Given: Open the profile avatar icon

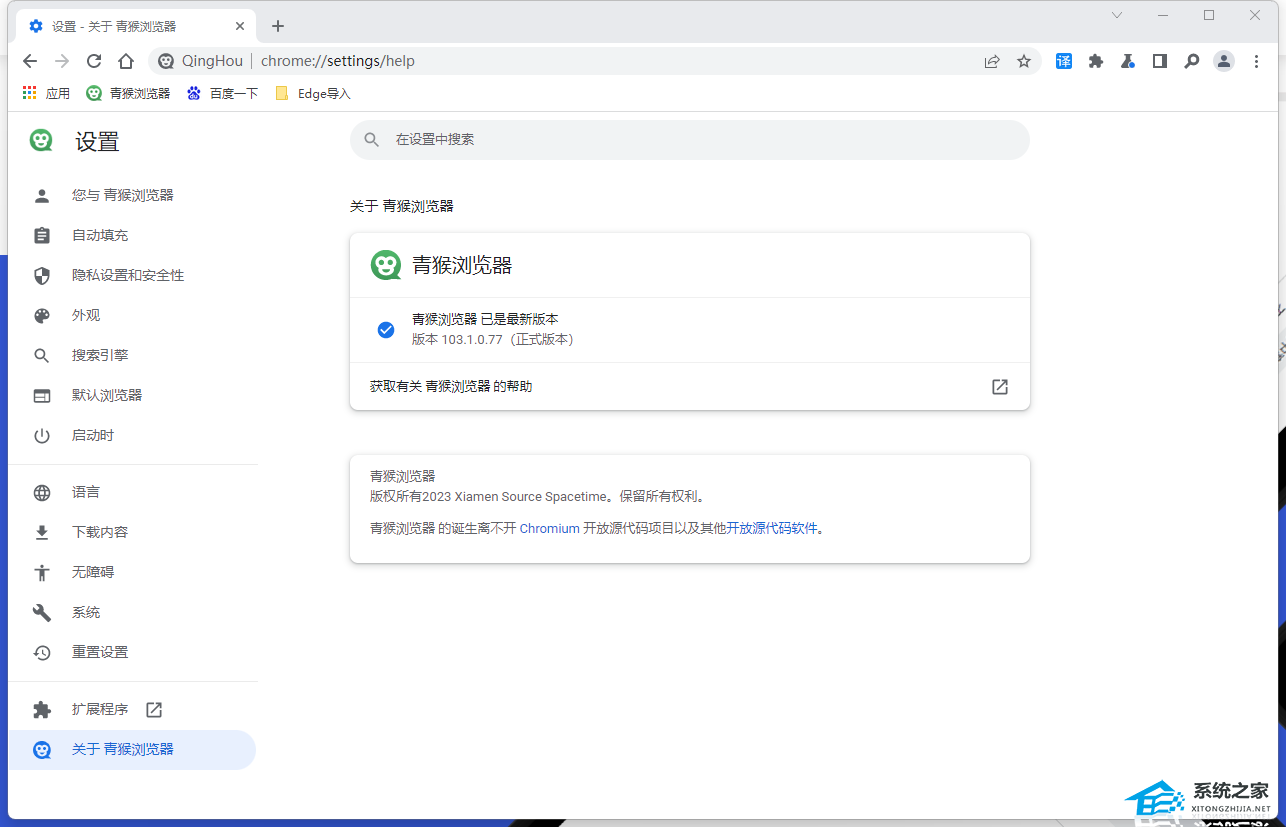Looking at the screenshot, I should (1224, 61).
